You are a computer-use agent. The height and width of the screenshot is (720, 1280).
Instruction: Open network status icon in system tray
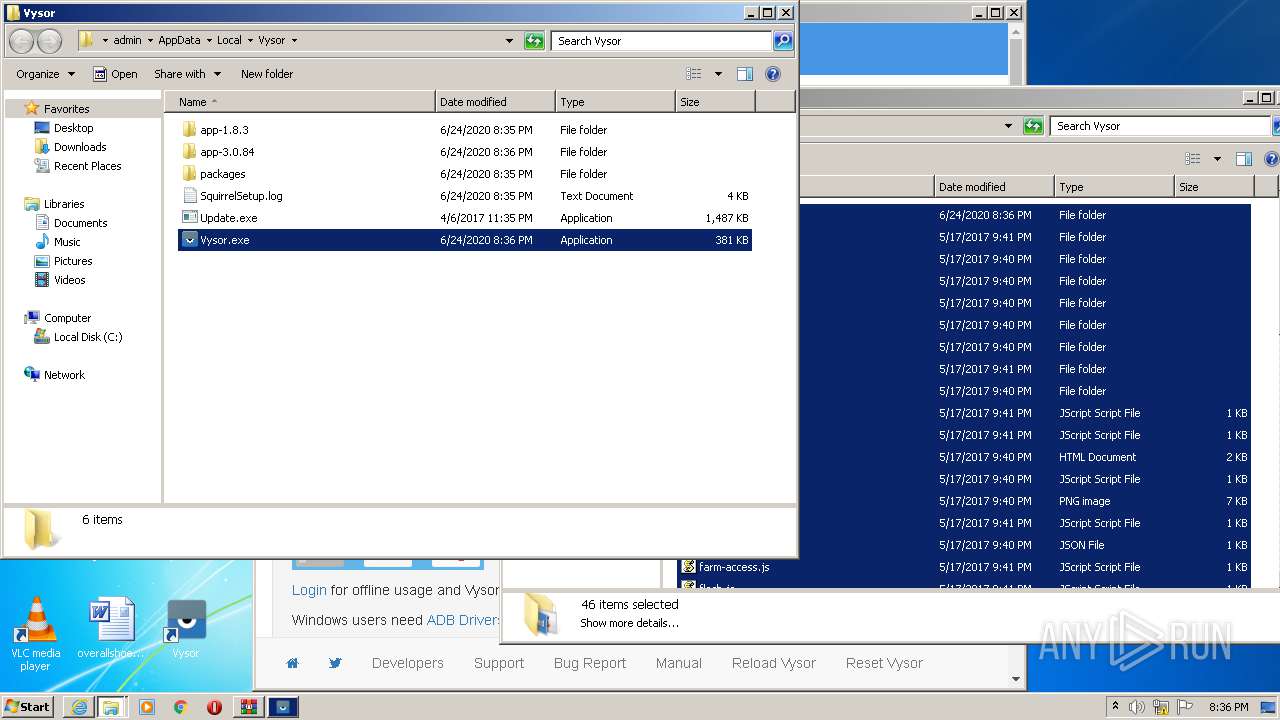click(1161, 707)
